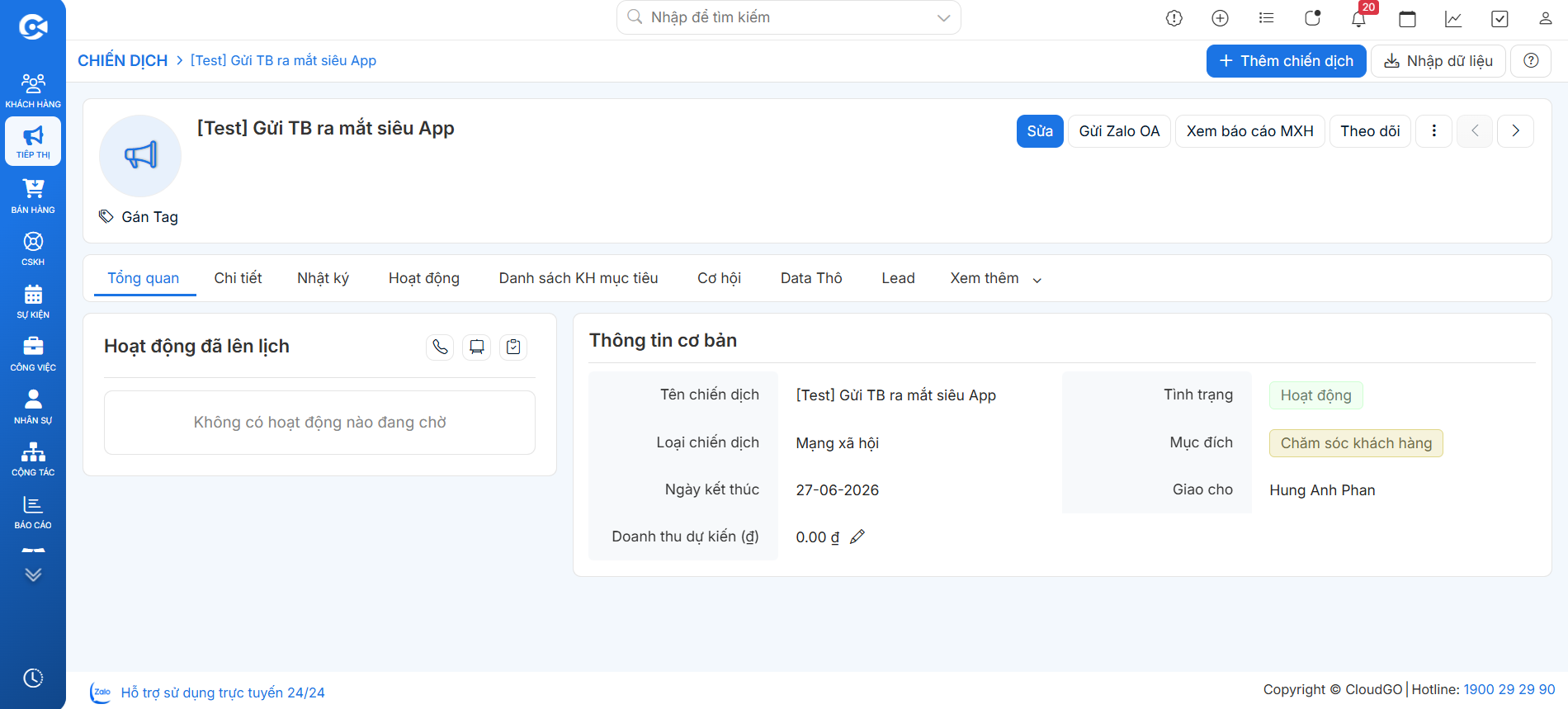Open the Khách hàng sidebar module

33,91
